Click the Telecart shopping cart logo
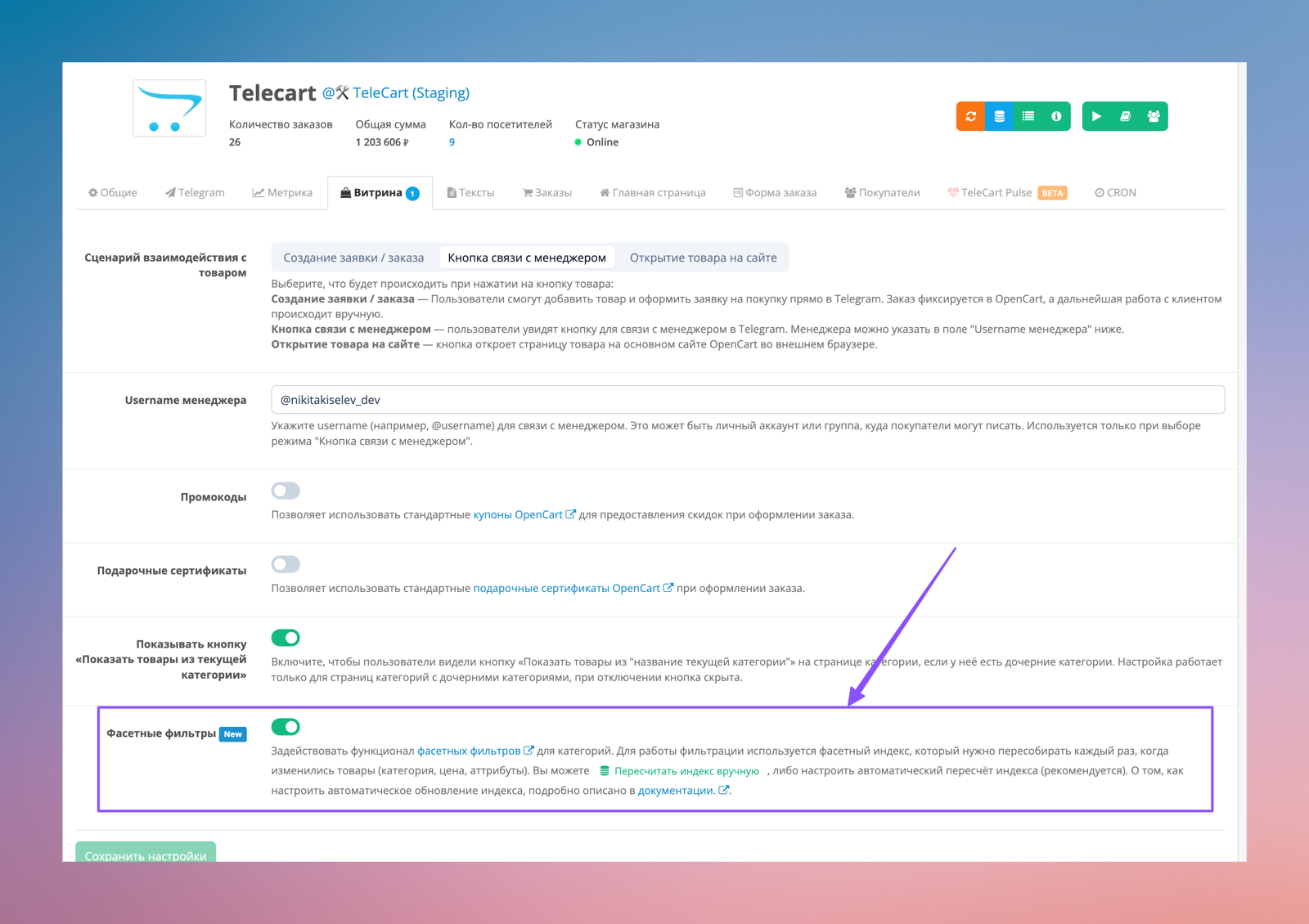This screenshot has height=924, width=1309. [169, 108]
